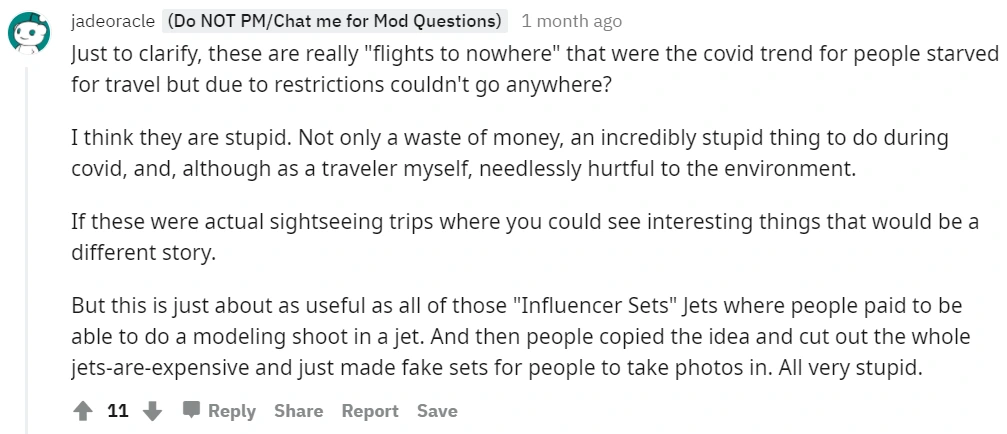1007x434 pixels.
Task: Click the Reply button text
Action: coord(232,411)
